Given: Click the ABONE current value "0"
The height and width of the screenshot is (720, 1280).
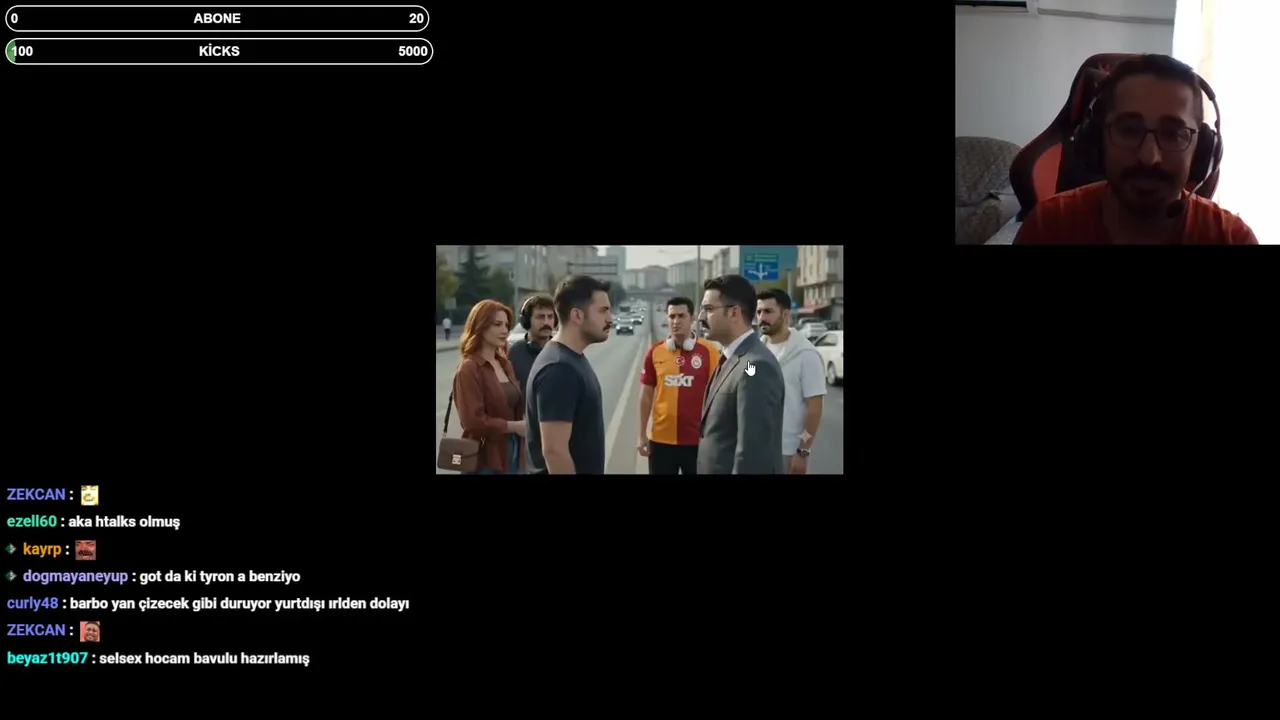Looking at the screenshot, I should [x=14, y=18].
